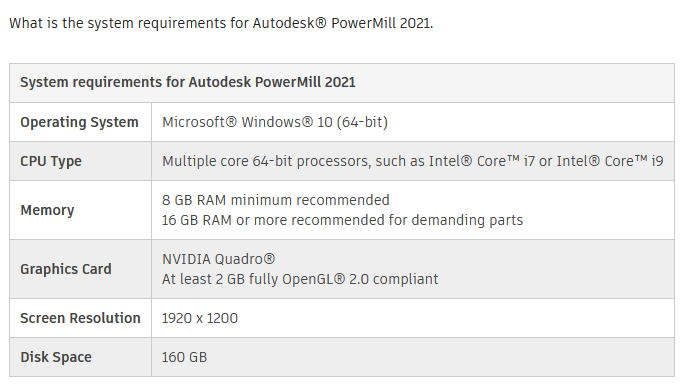Click the Operating System row label

pos(79,122)
